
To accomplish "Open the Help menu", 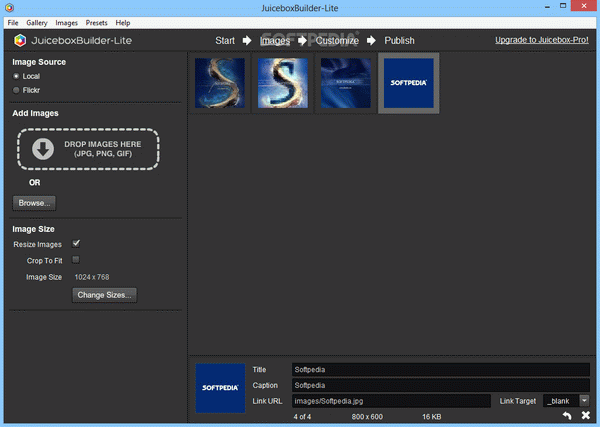I will pyautogui.click(x=123, y=23).
